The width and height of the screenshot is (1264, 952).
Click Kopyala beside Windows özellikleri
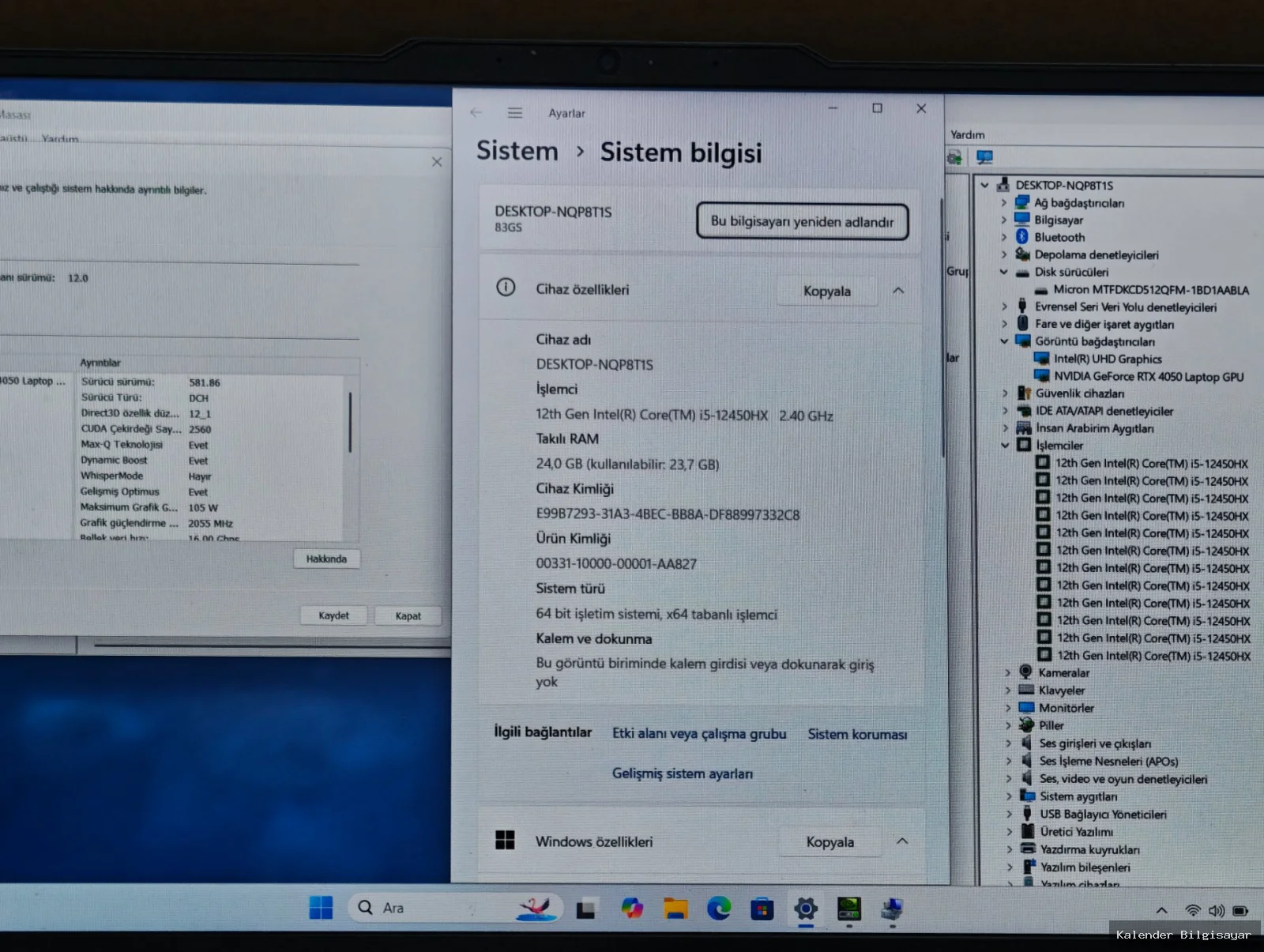click(829, 842)
